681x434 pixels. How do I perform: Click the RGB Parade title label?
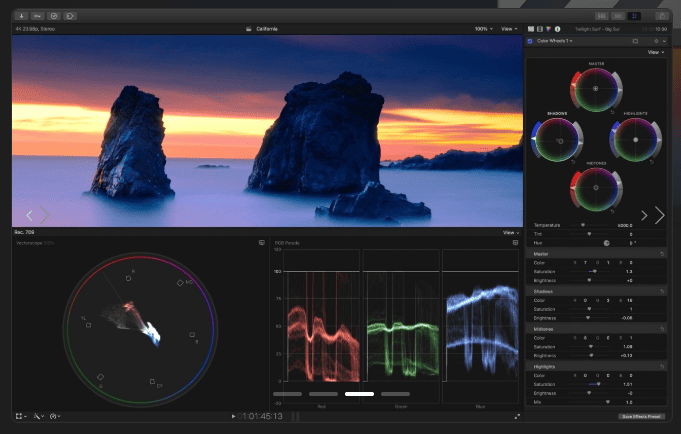click(287, 243)
